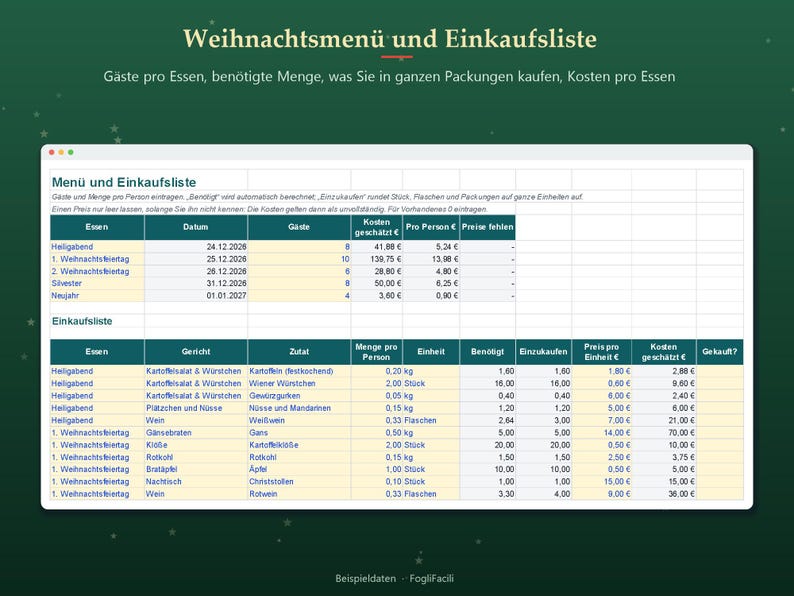Click the 'Menge pro Person' column header
Viewport: 794px width, 596px height.
tap(377, 352)
